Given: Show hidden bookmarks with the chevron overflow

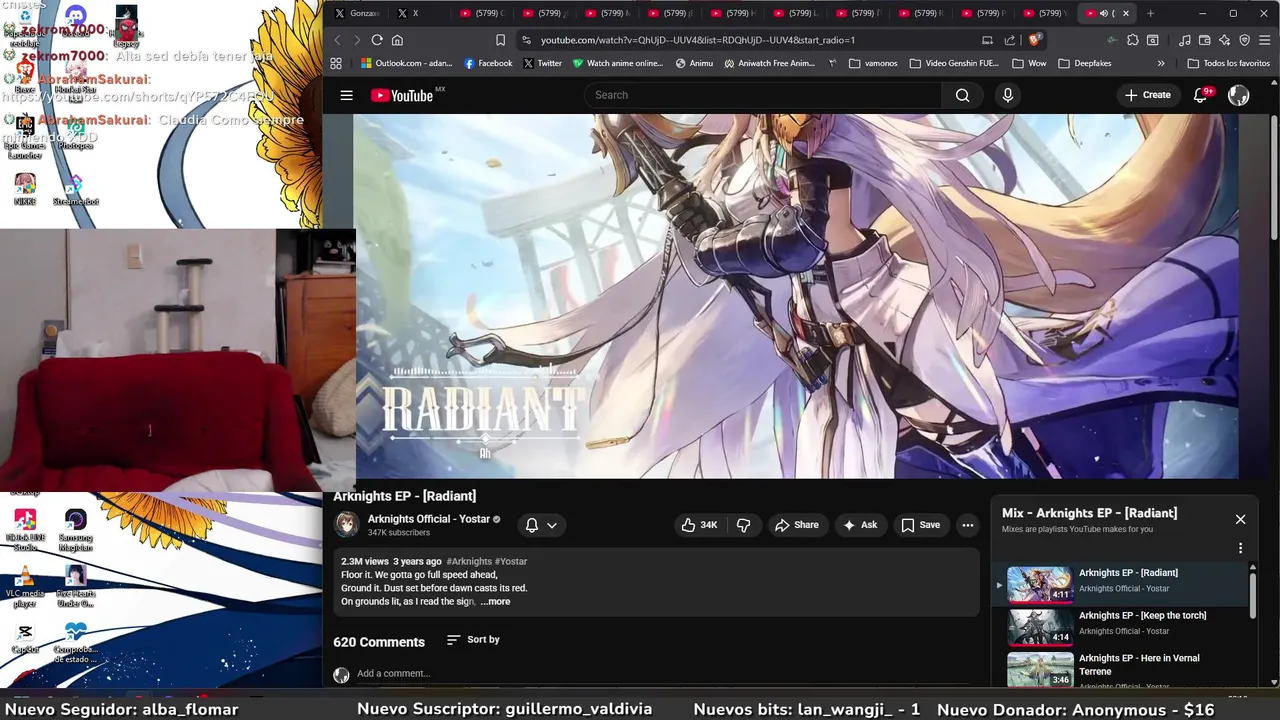Looking at the screenshot, I should tap(1161, 63).
